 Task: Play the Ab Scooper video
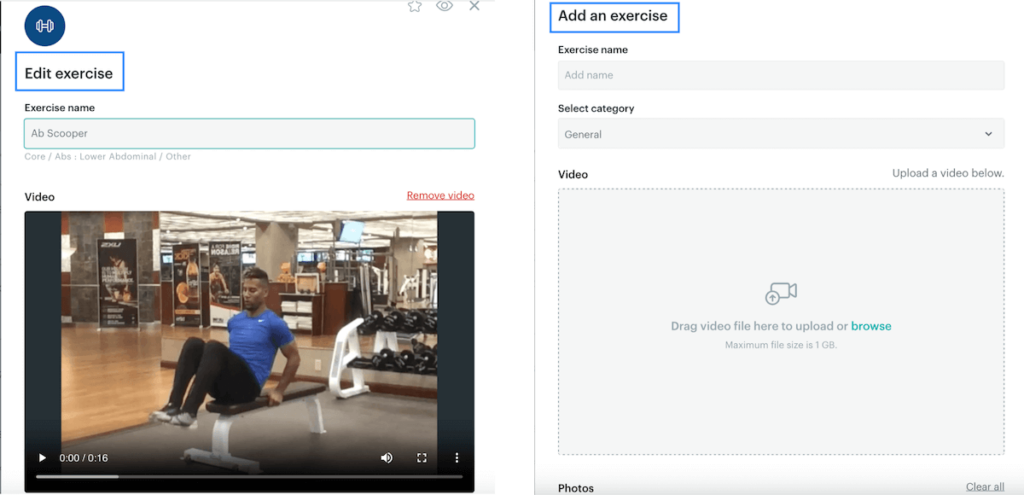pyautogui.click(x=42, y=458)
